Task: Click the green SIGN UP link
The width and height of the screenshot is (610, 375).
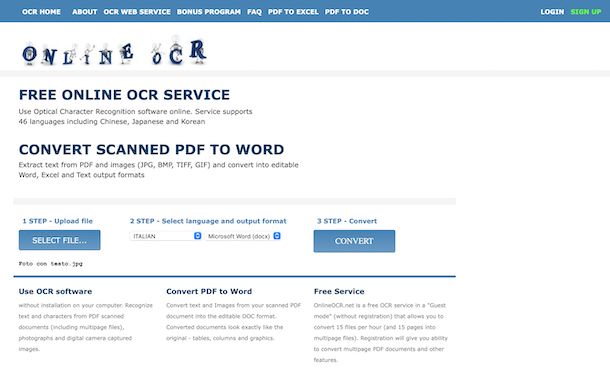Action: point(585,12)
